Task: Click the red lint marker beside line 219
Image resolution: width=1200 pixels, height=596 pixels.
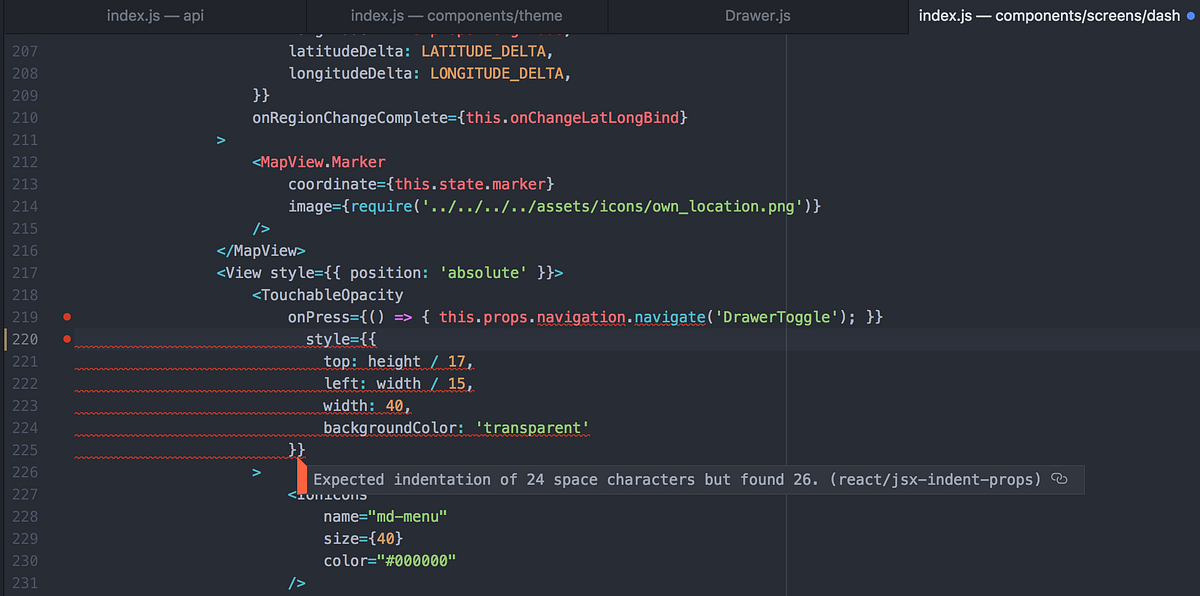Action: pyautogui.click(x=66, y=317)
